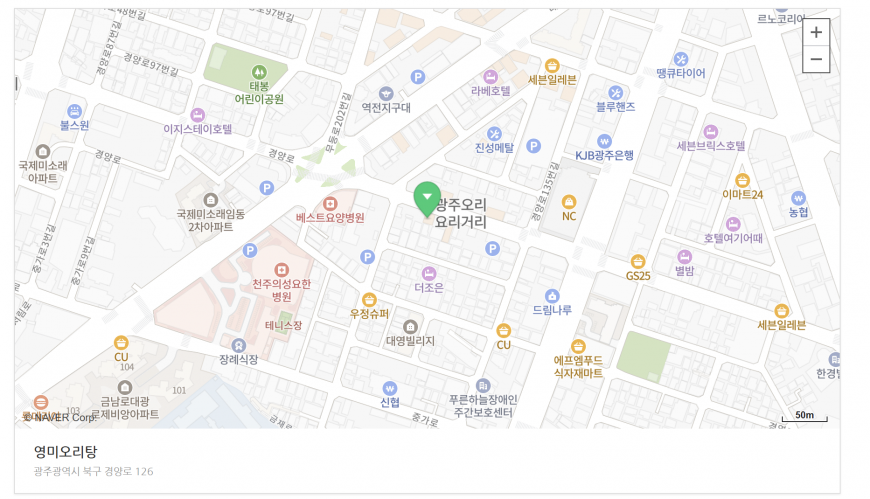Zoom out with the minus button
The width and height of the screenshot is (870, 499).
(816, 59)
